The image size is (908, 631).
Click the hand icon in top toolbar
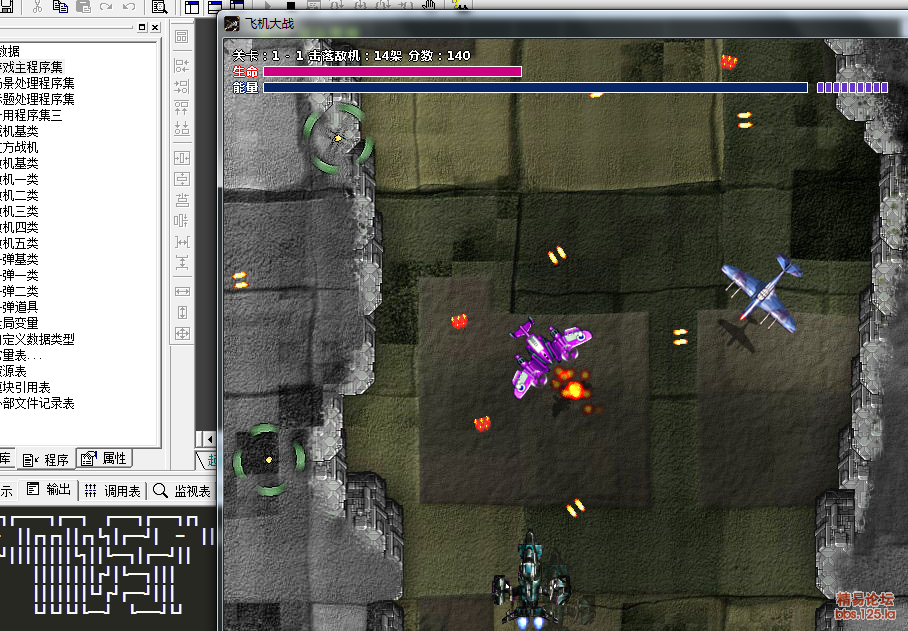[x=429, y=5]
